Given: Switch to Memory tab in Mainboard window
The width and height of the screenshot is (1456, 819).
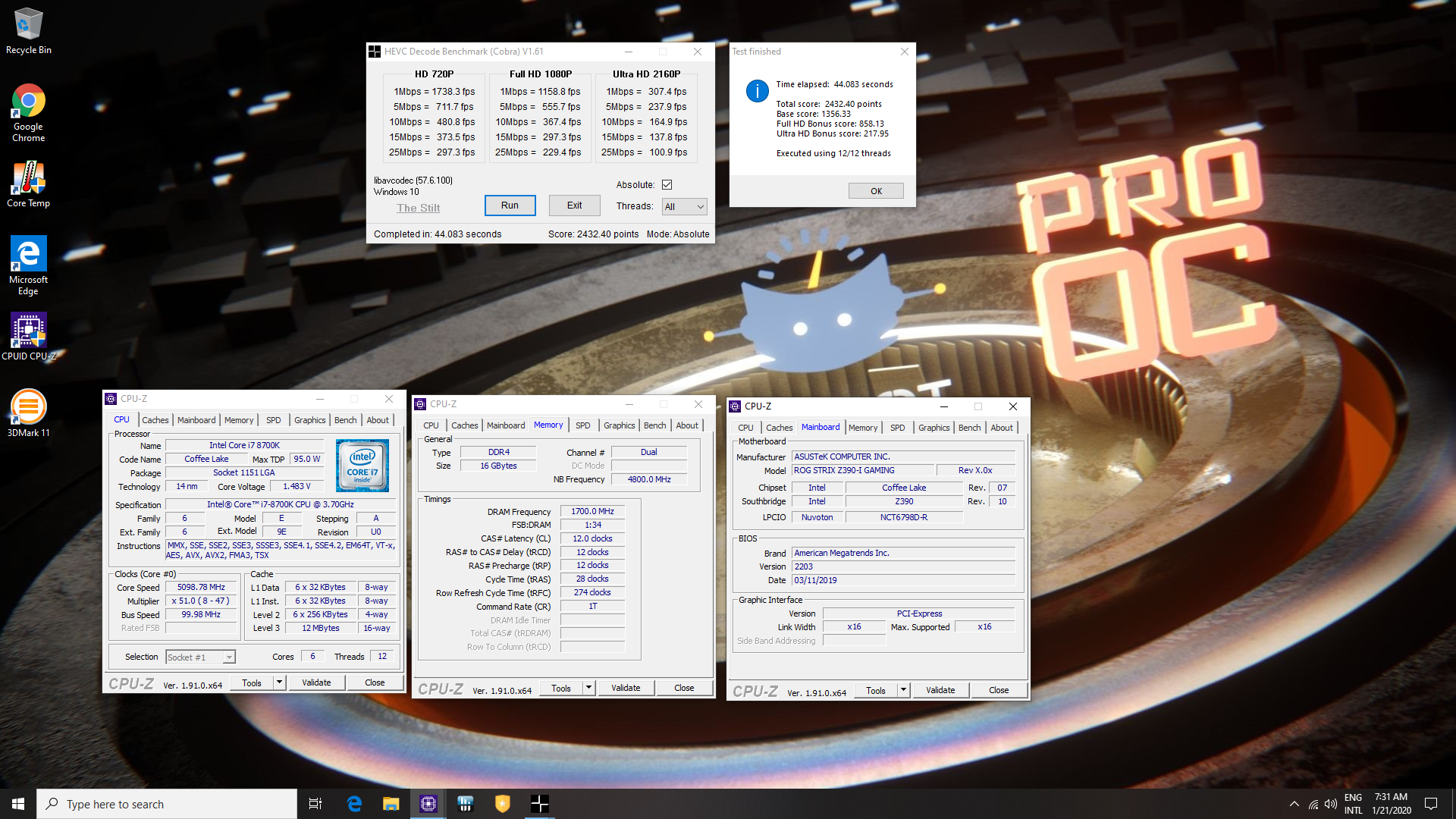Looking at the screenshot, I should (863, 428).
